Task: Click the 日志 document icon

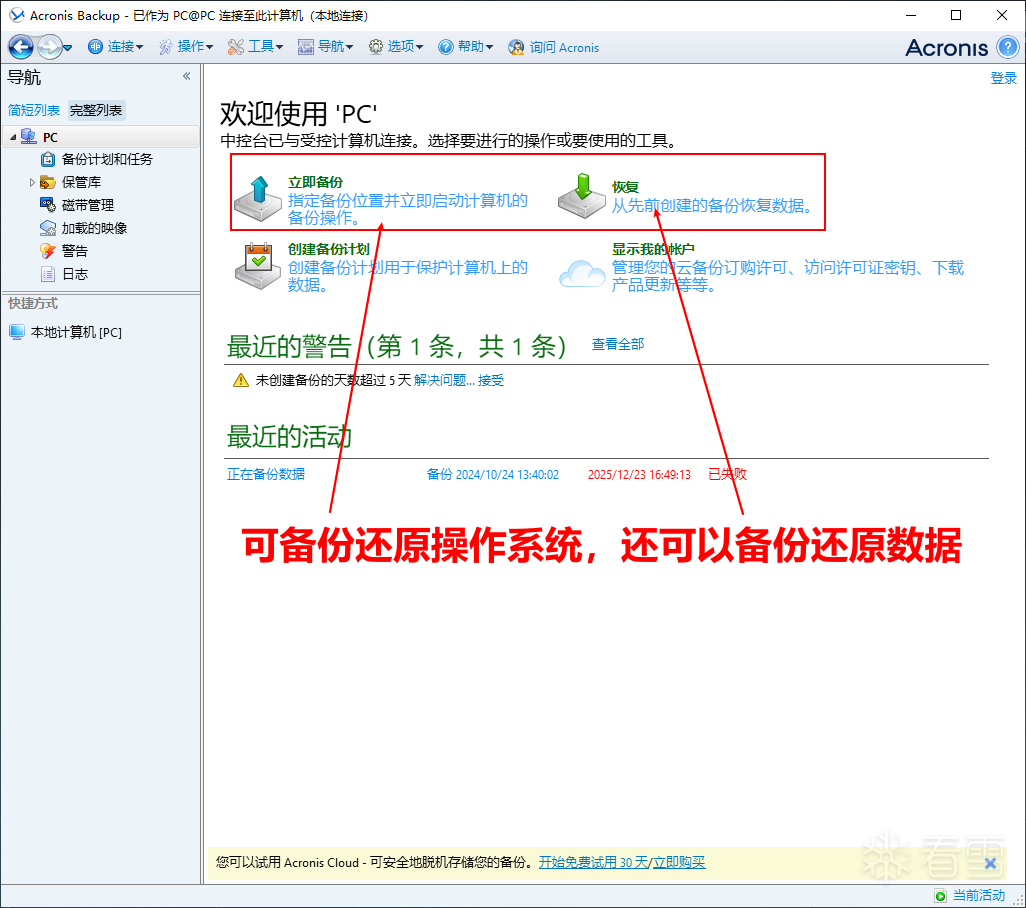Action: [48, 274]
